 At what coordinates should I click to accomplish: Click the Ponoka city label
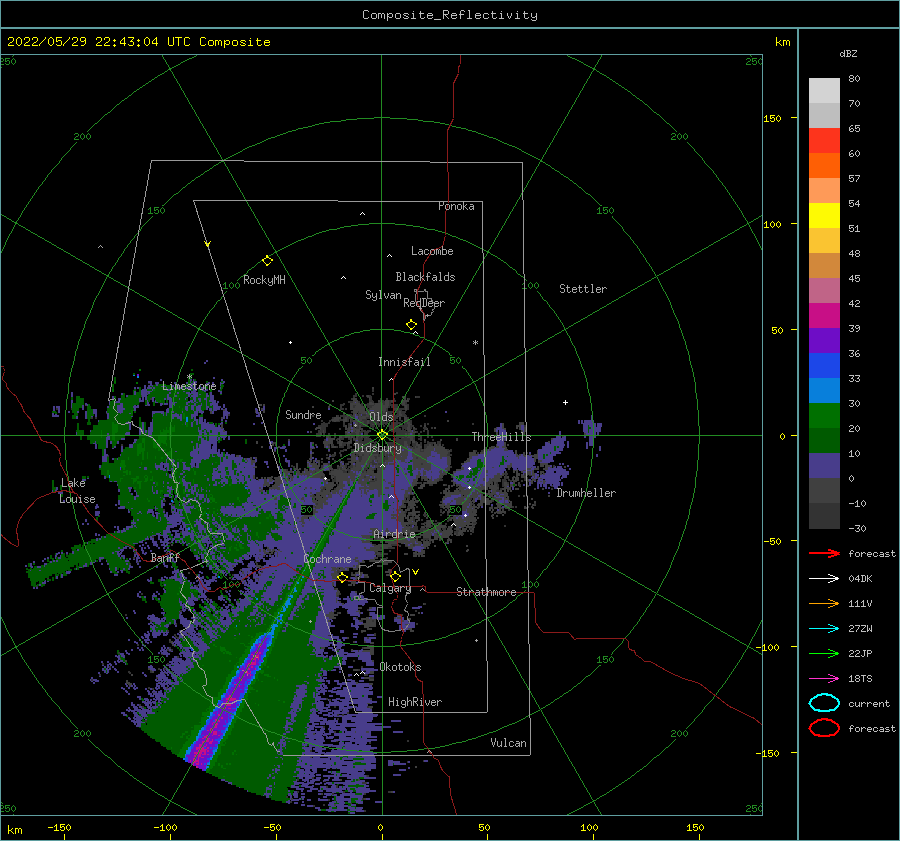456,206
